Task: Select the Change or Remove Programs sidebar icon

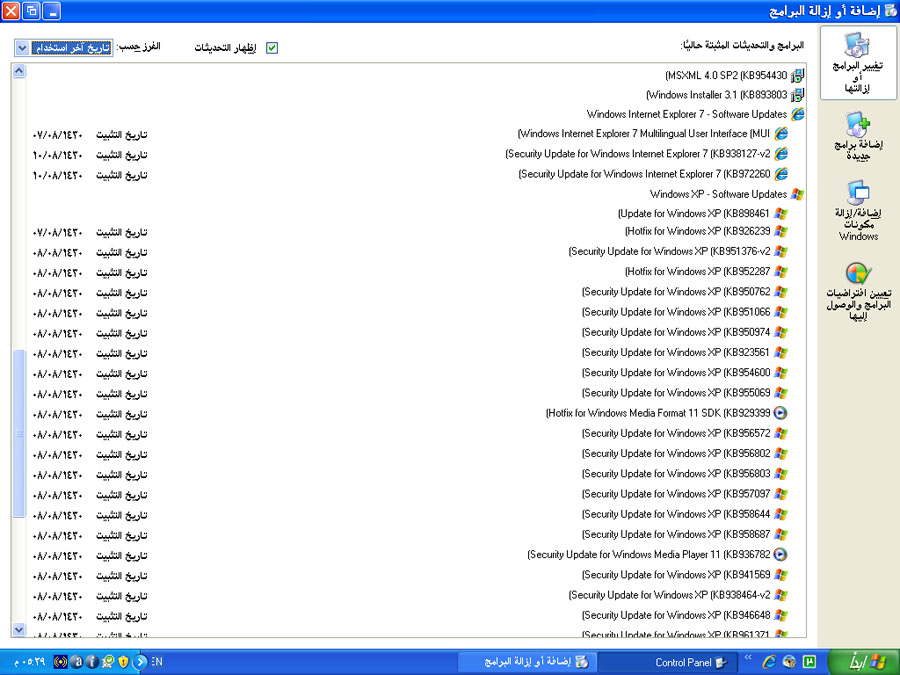Action: coord(858,63)
